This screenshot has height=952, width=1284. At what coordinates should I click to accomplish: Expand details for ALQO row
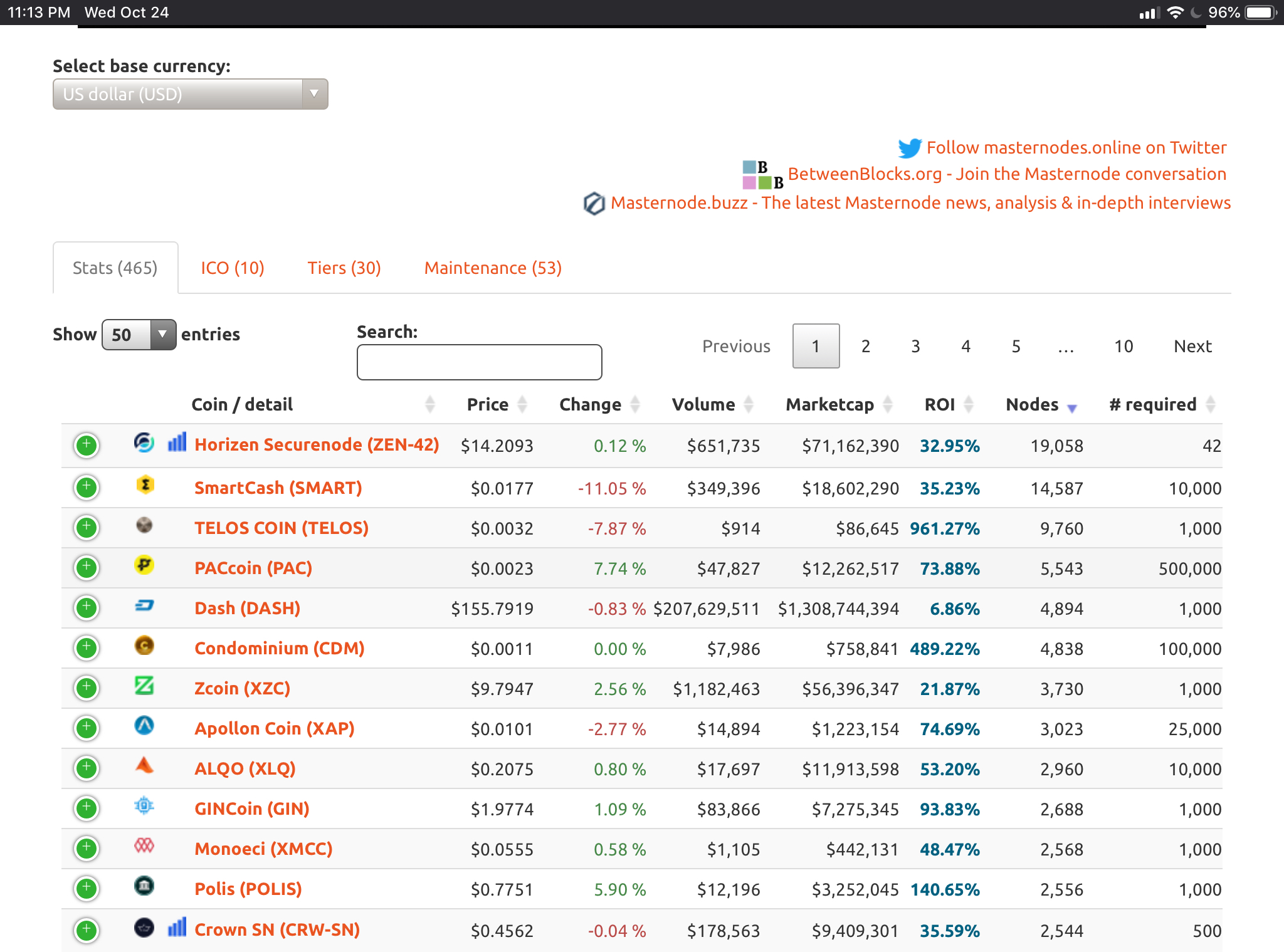click(x=87, y=768)
